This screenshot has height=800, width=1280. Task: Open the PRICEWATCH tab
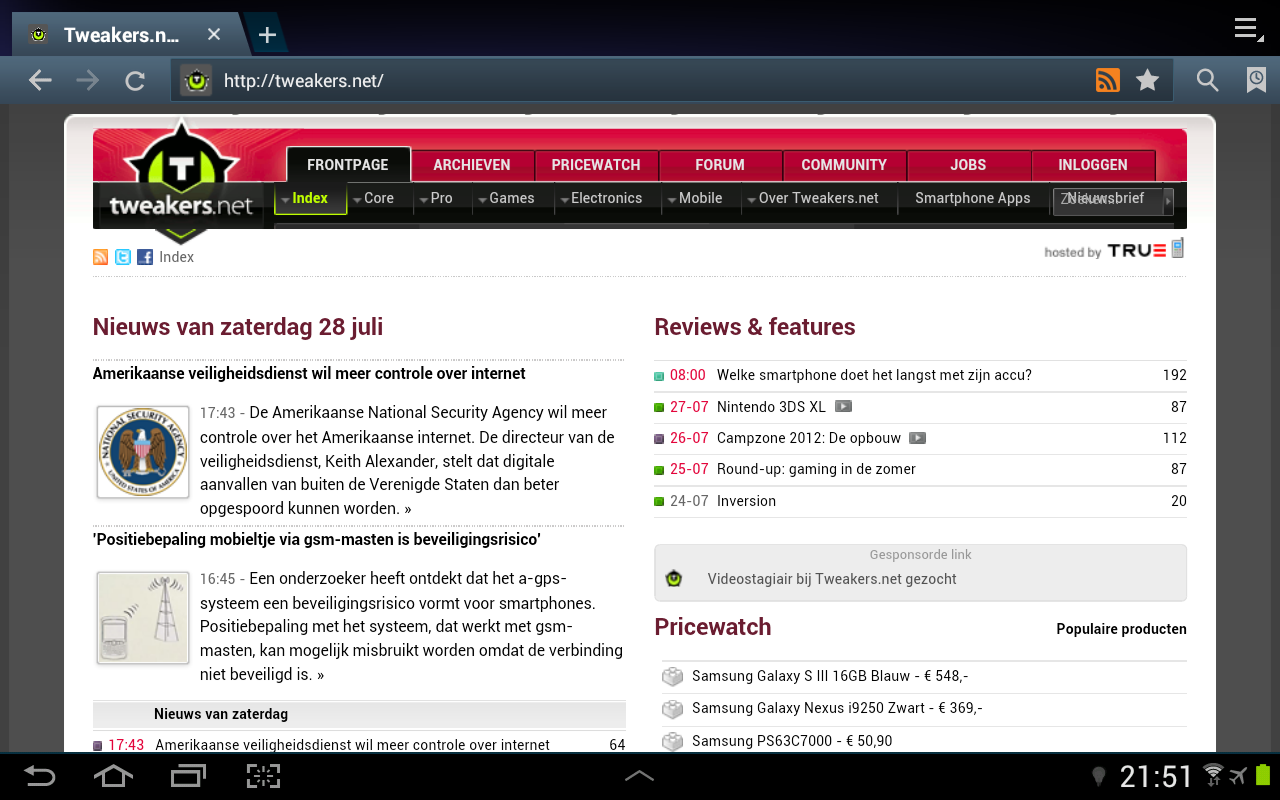pyautogui.click(x=596, y=165)
